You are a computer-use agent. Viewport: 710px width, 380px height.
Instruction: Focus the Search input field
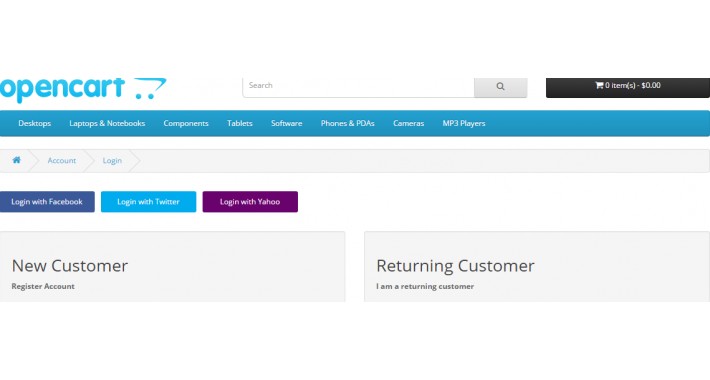pyautogui.click(x=358, y=87)
